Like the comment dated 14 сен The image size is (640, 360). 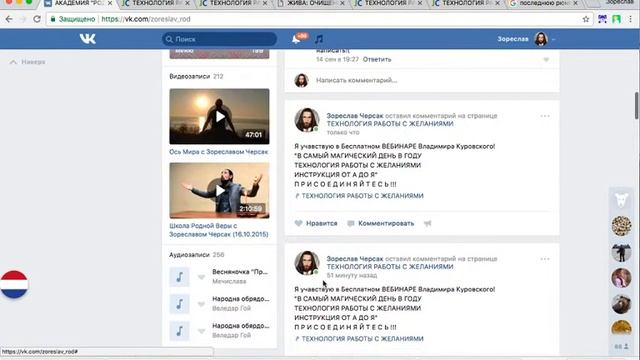tap(546, 60)
